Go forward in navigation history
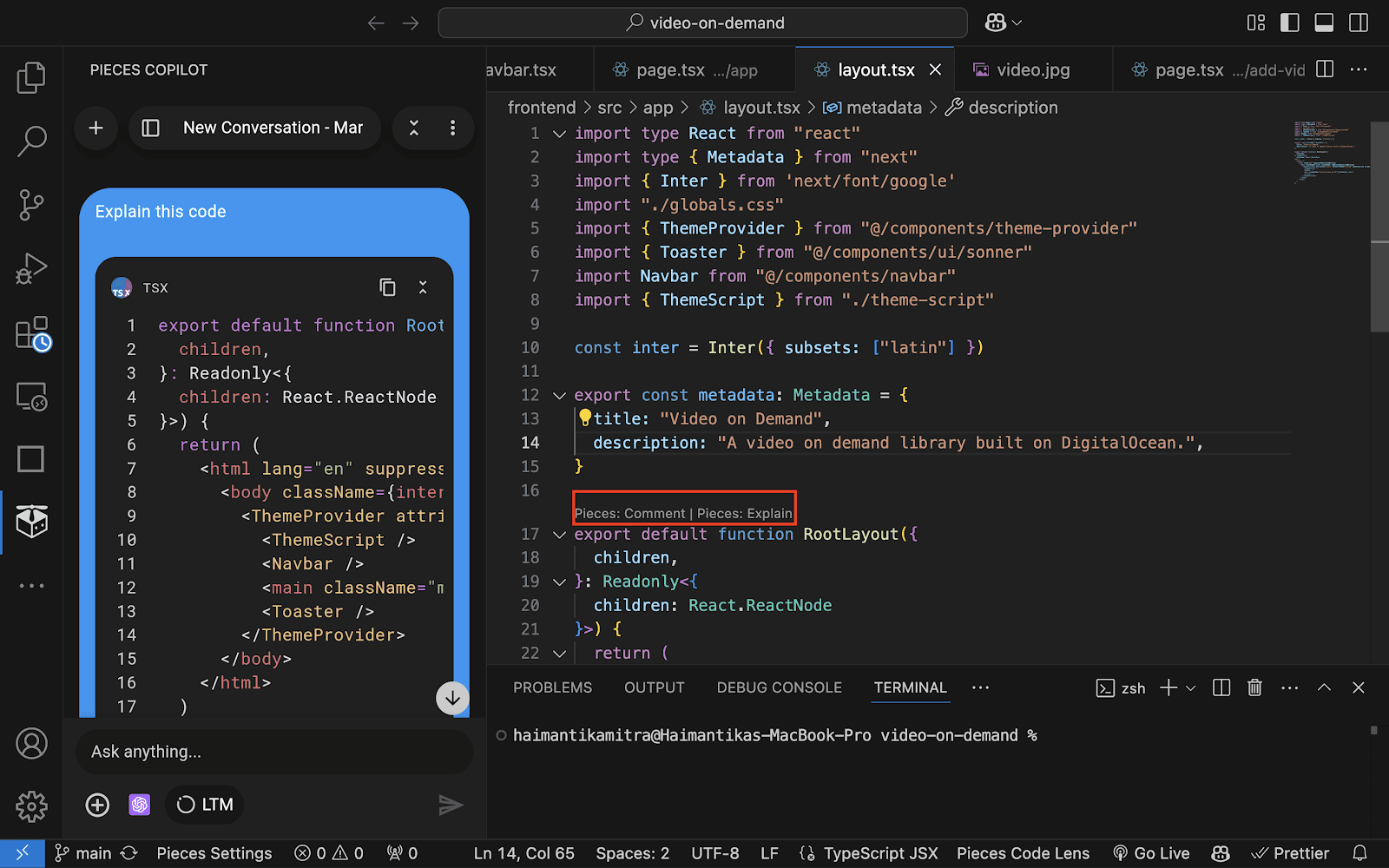This screenshot has height=868, width=1389. click(411, 23)
